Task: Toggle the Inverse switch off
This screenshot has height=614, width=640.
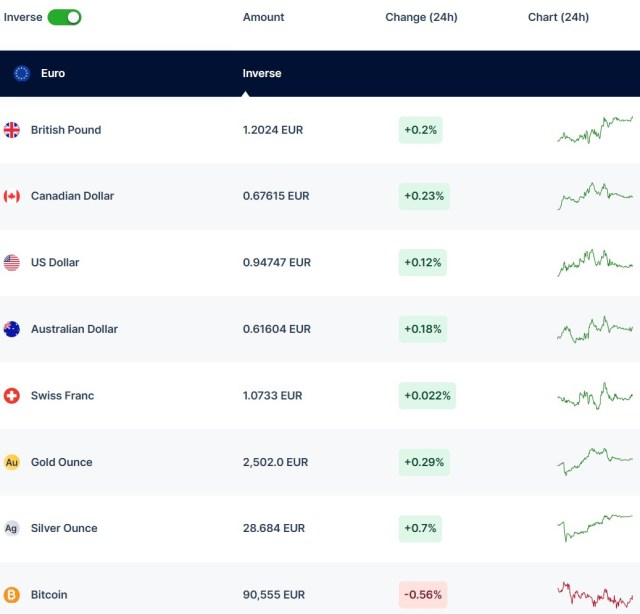Action: click(x=64, y=17)
